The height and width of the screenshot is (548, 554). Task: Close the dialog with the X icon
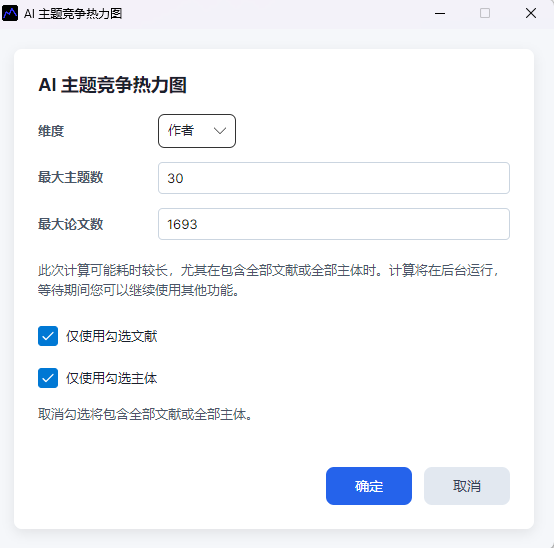coord(531,13)
